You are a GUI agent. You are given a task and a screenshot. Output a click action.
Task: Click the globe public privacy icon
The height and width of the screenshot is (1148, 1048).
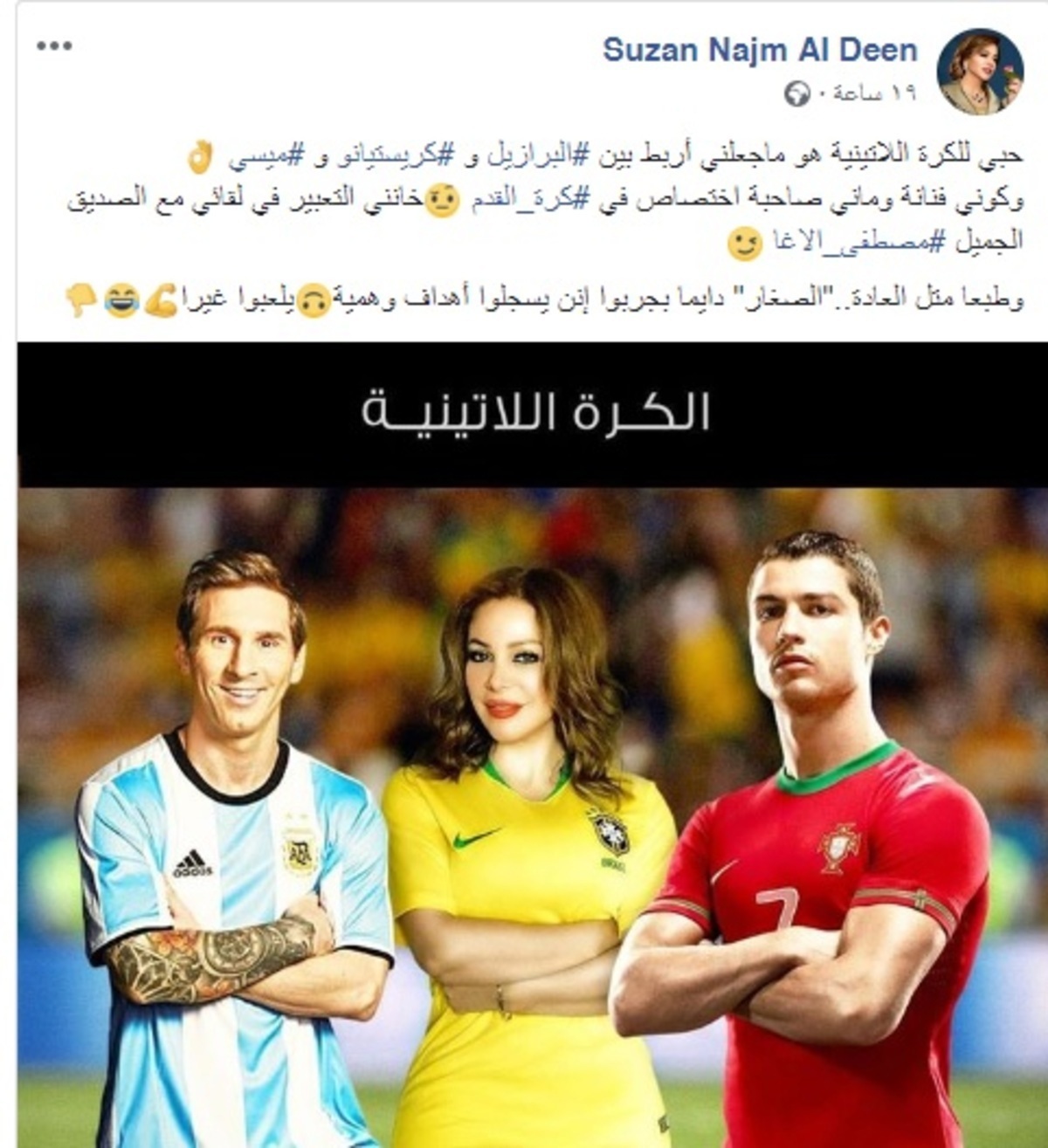pos(797,93)
